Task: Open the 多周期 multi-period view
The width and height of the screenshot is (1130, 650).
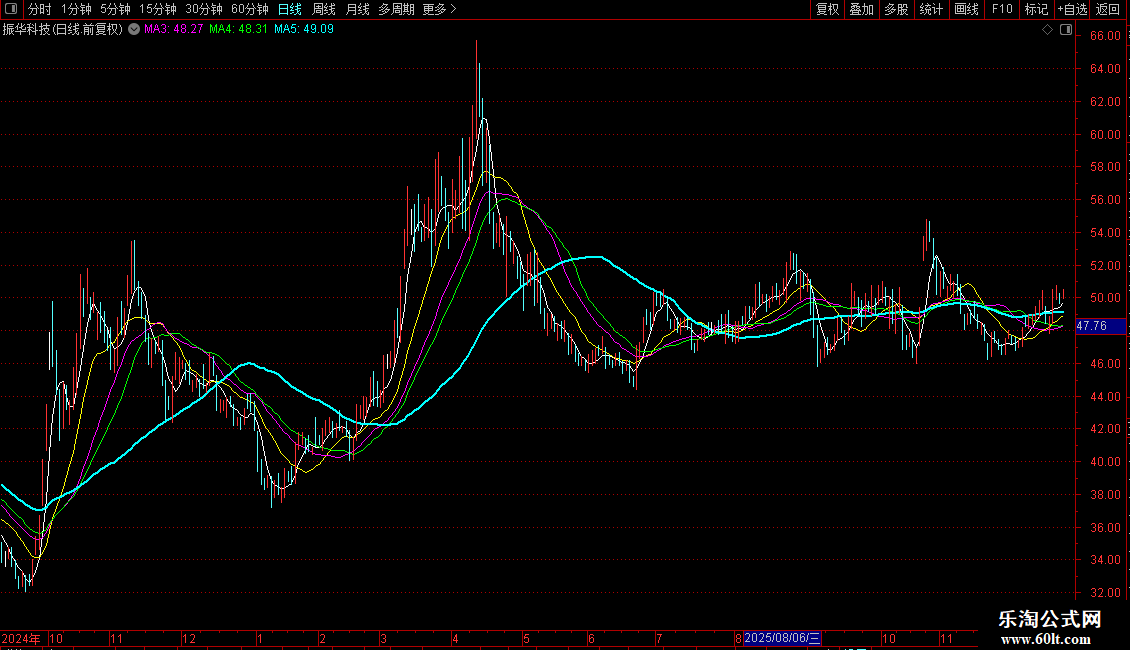Action: pos(396,9)
